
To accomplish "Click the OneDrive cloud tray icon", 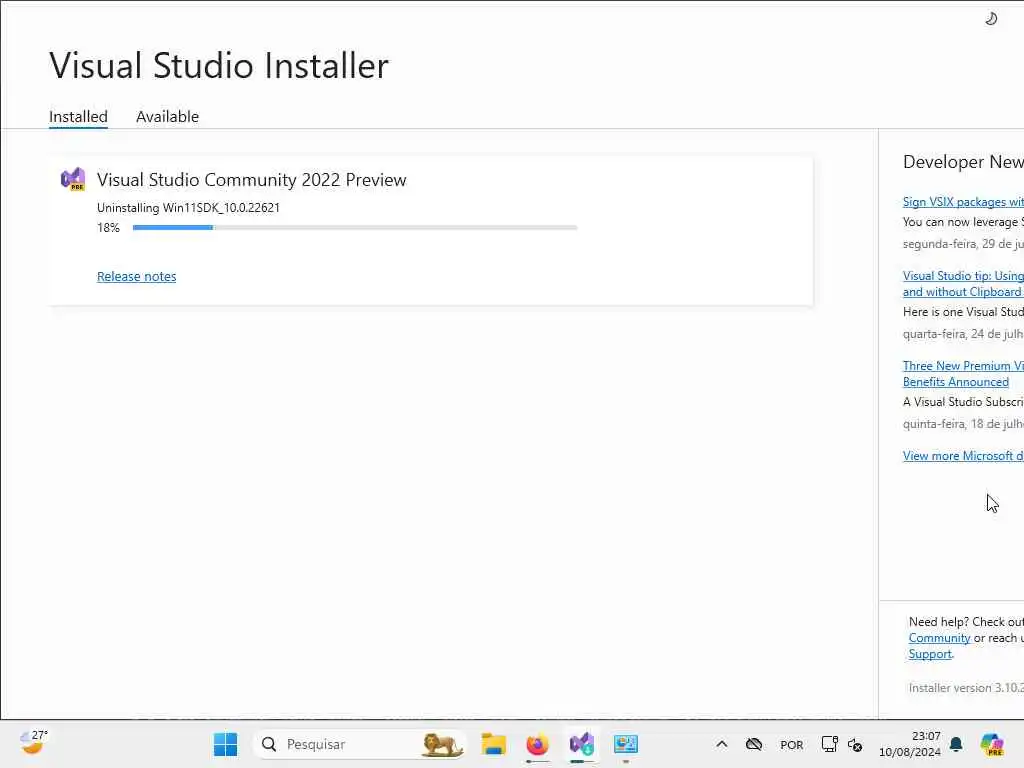I will point(754,744).
